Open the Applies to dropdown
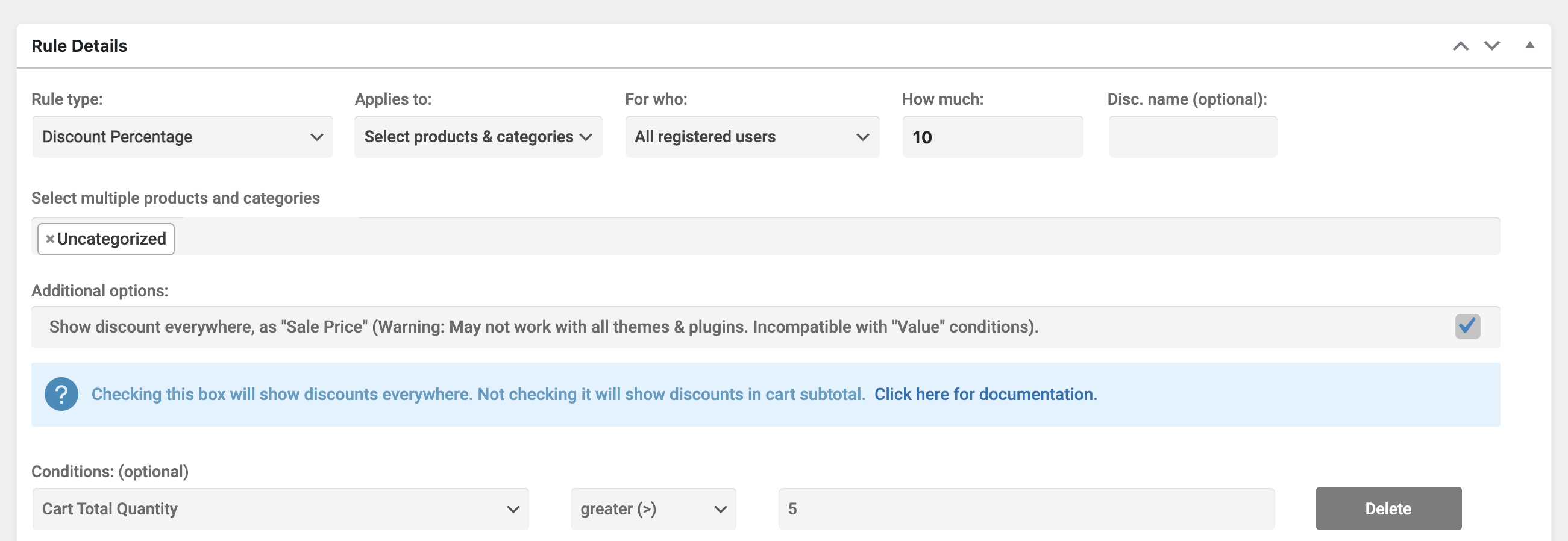Image resolution: width=1568 pixels, height=541 pixels. [x=478, y=137]
